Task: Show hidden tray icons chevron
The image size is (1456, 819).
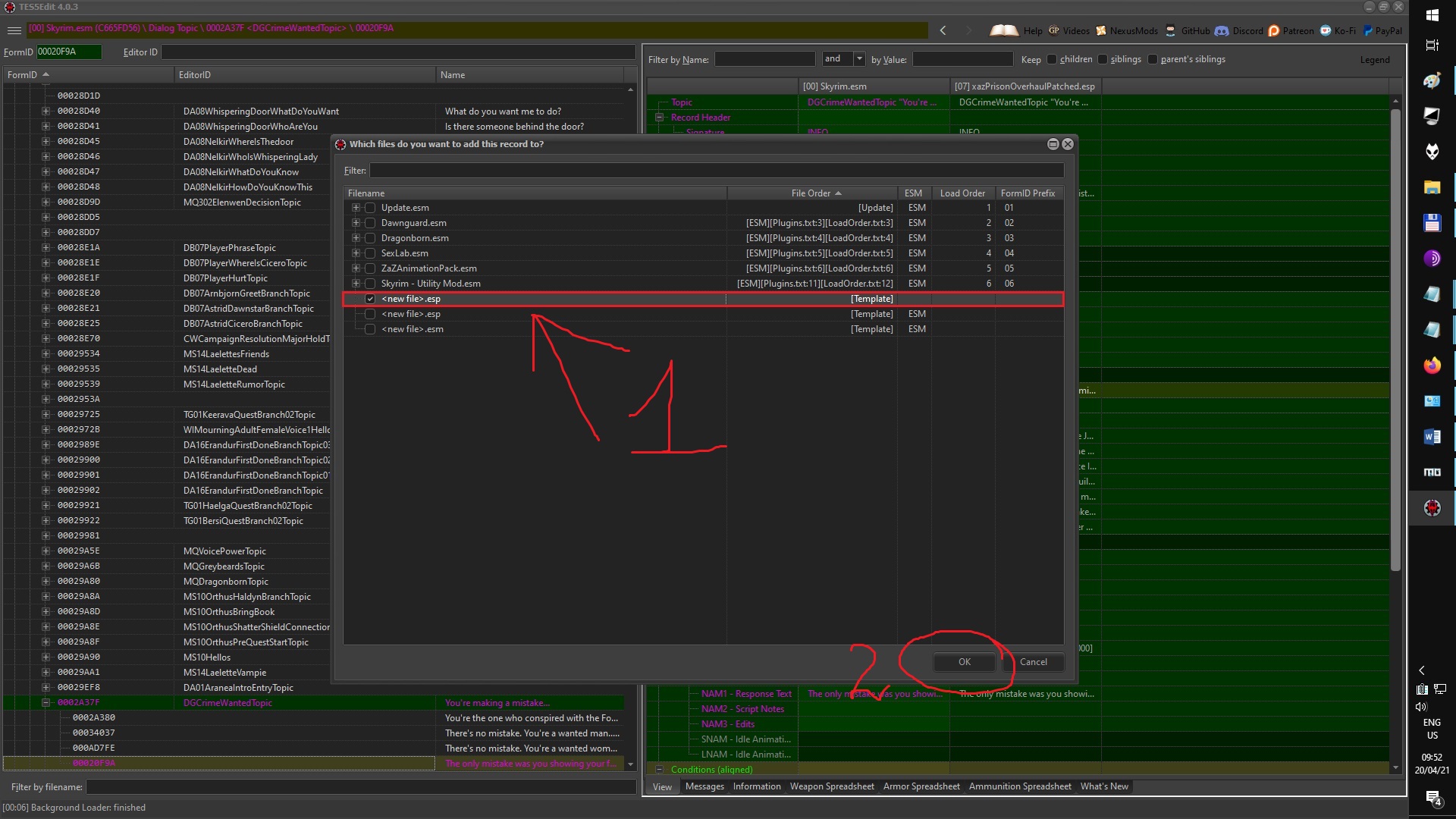Action: [x=1422, y=670]
